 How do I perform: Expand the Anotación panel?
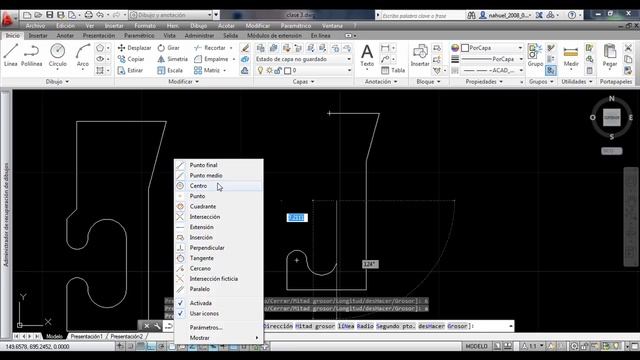(381, 82)
